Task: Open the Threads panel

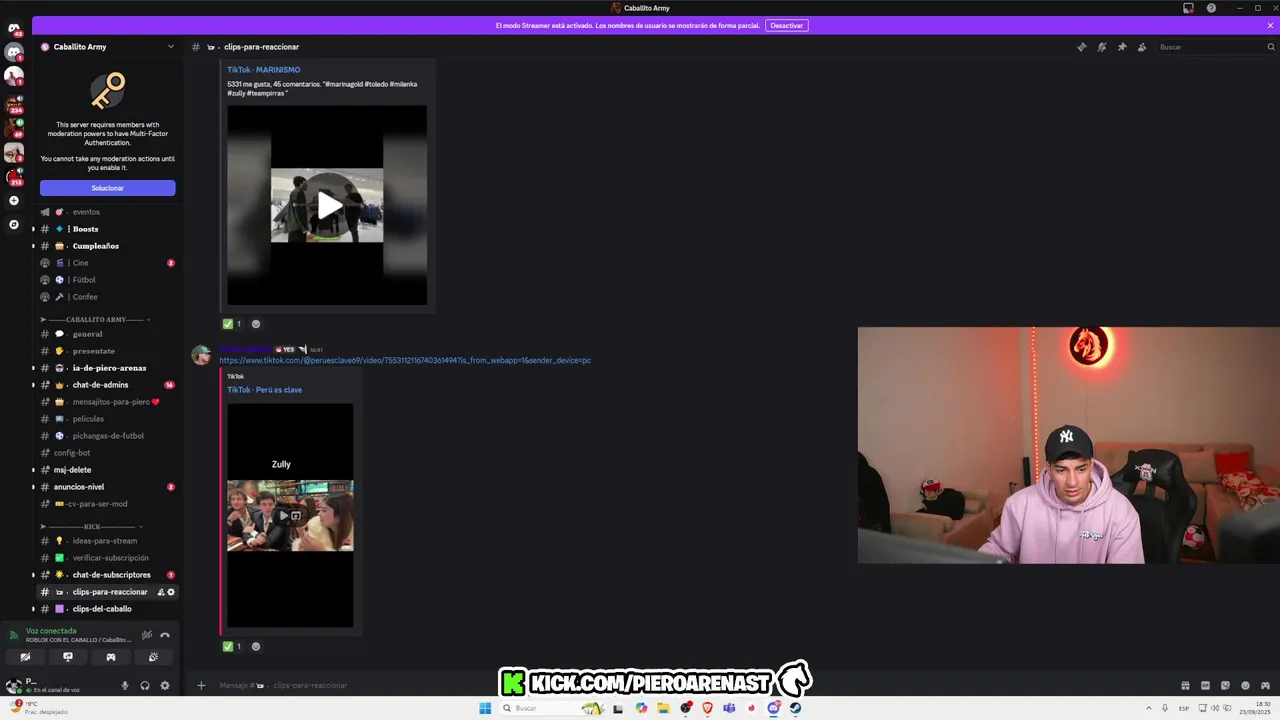Action: click(x=1081, y=47)
